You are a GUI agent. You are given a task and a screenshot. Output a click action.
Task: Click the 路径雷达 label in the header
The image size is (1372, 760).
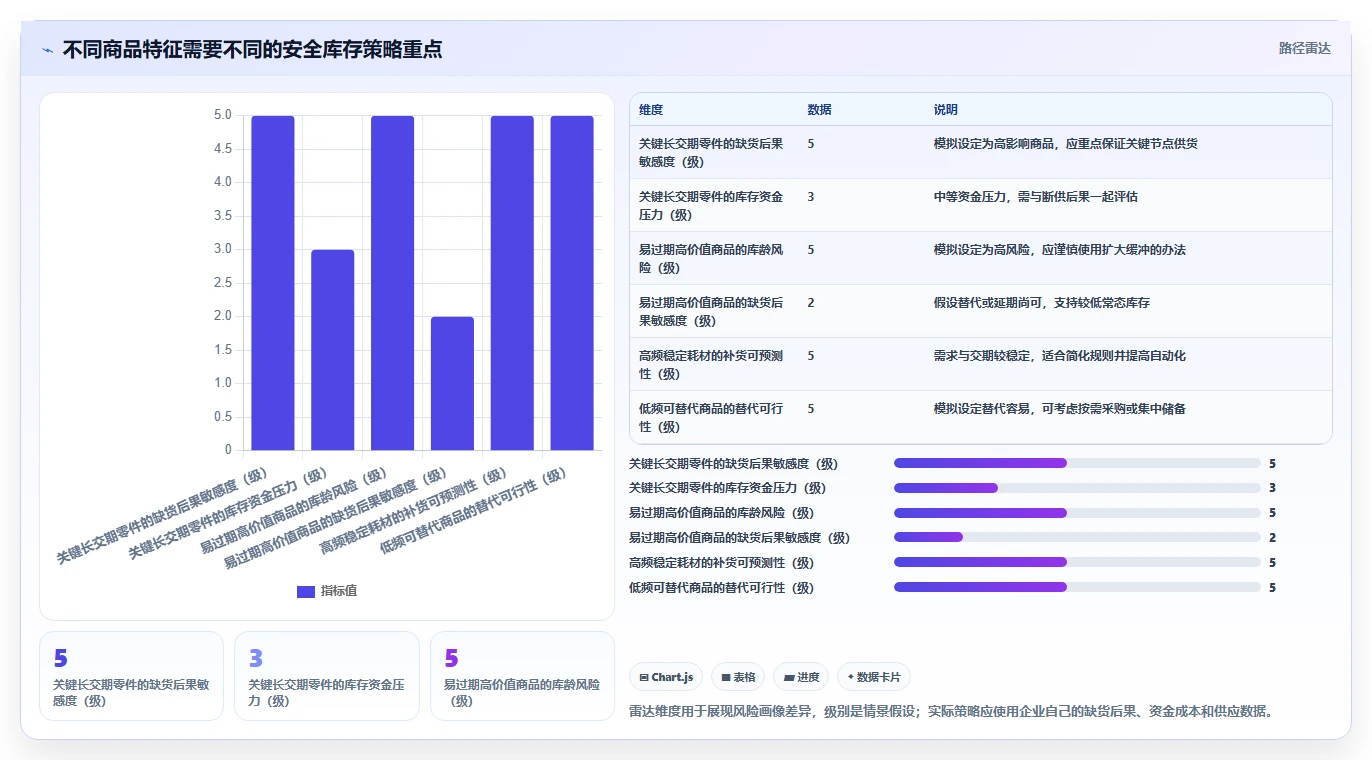[1304, 48]
